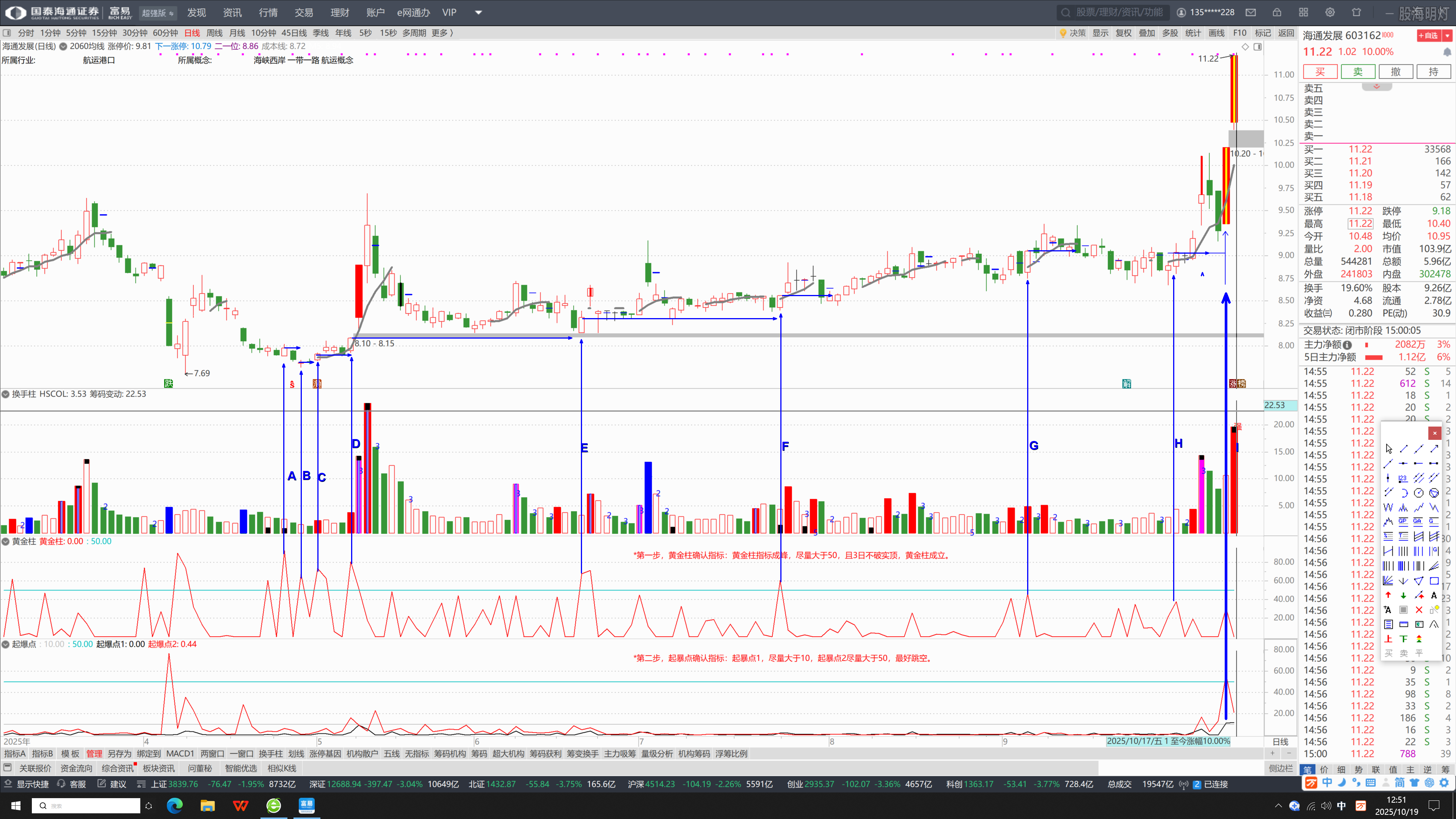
Task: Toggle the 黄金柱 indicator panel collapse circle
Action: point(6,541)
